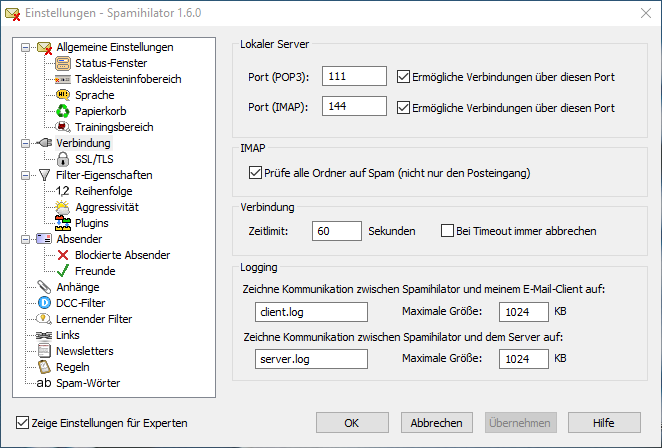The image size is (662, 448).
Task: Click the Trainingsbereich magnifier icon
Action: click(x=63, y=127)
